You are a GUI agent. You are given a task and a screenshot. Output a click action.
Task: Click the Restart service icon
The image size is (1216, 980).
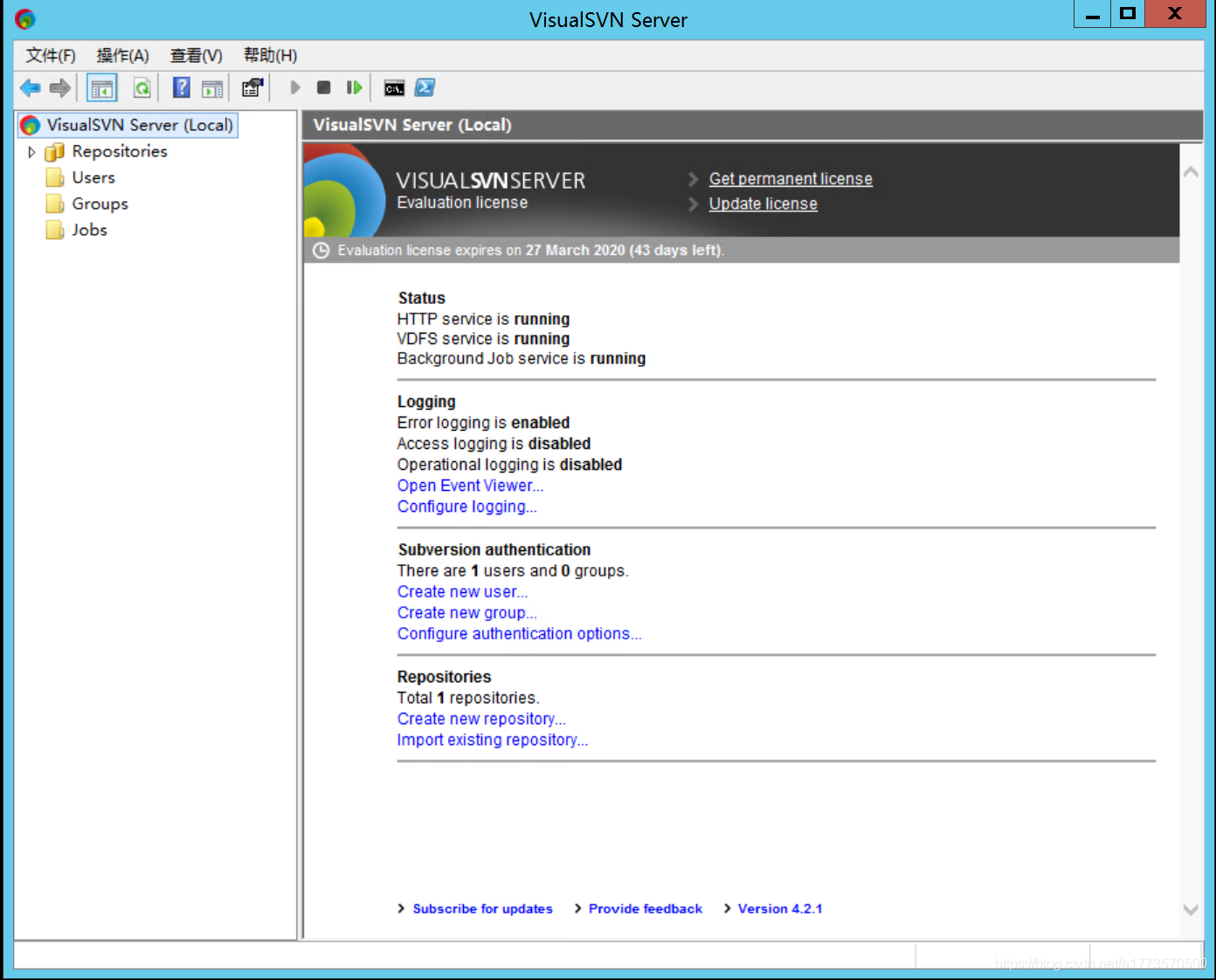click(354, 87)
